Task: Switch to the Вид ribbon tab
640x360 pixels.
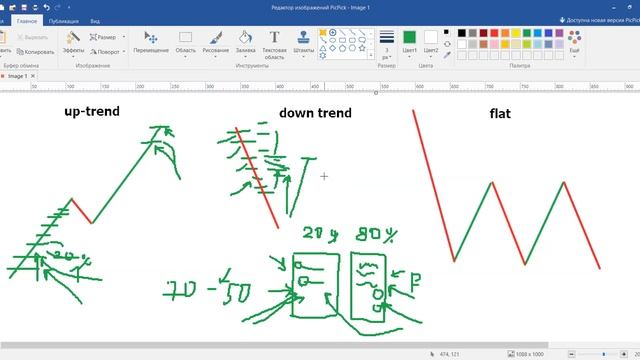Action: tap(95, 21)
